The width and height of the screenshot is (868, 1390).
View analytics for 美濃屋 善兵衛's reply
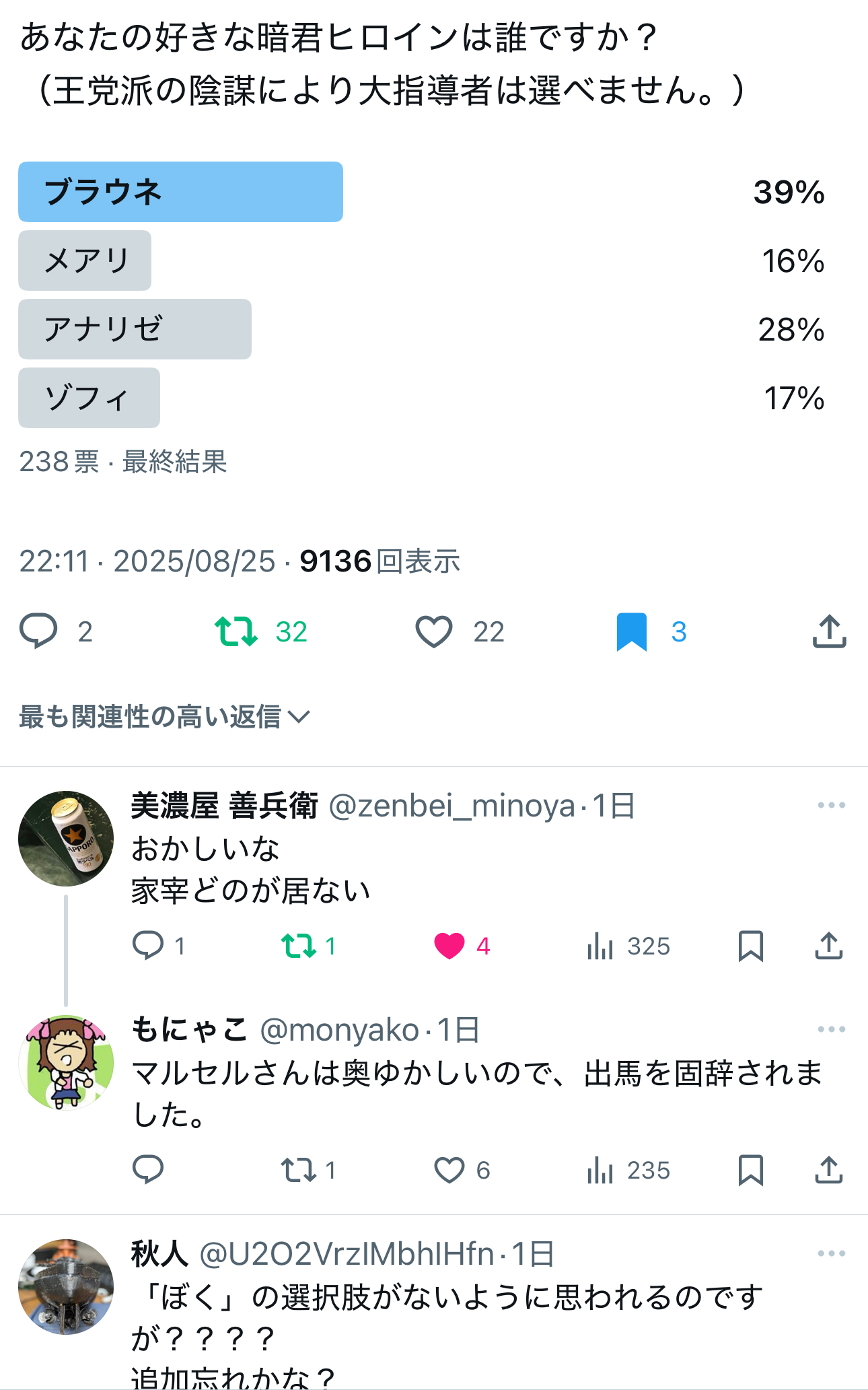[x=600, y=946]
